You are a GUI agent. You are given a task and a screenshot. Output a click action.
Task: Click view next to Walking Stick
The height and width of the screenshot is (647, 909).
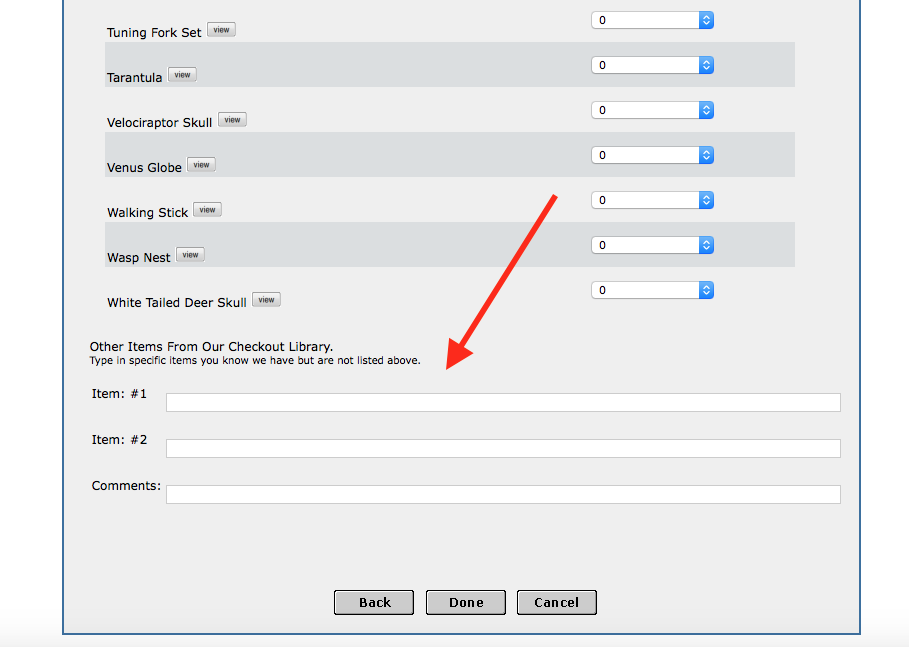(207, 210)
